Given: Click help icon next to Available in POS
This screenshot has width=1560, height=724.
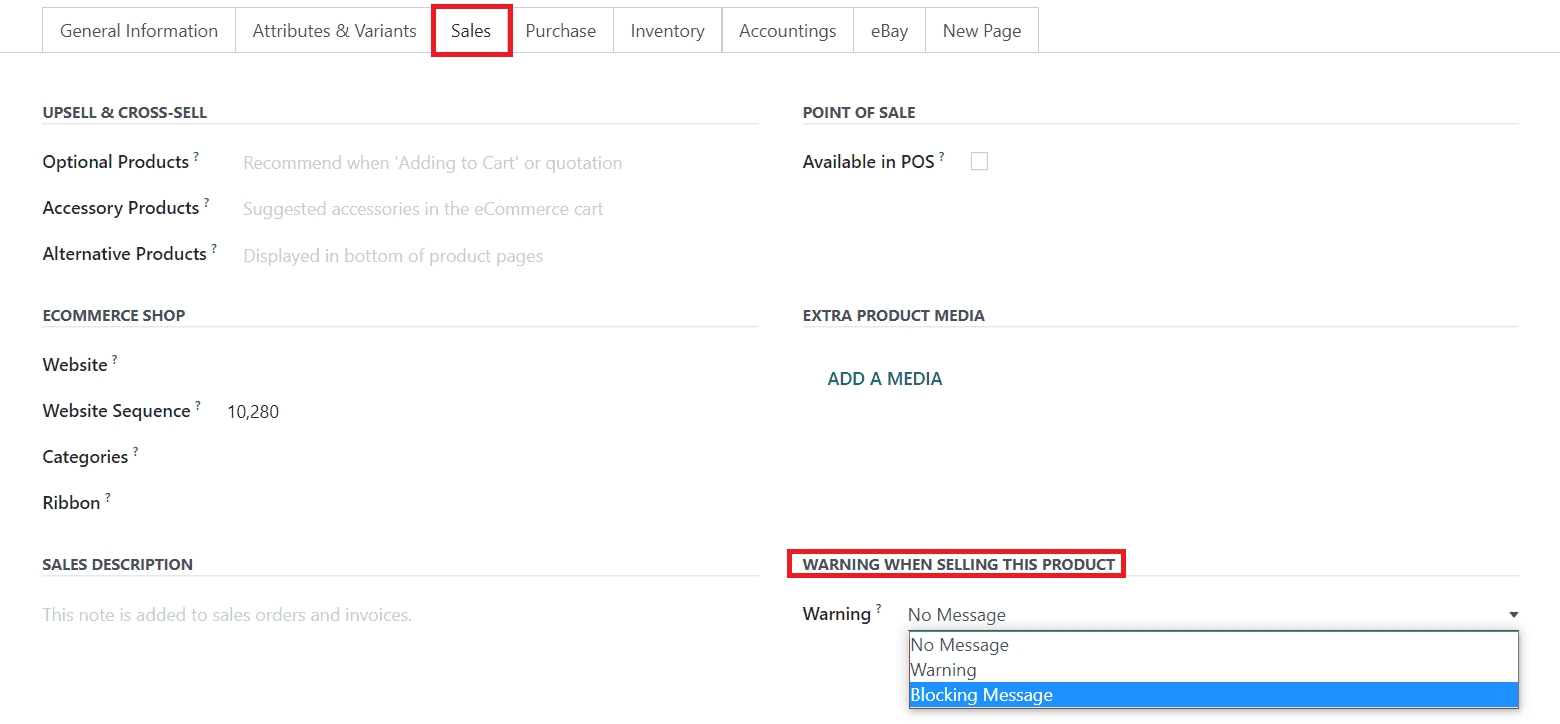Looking at the screenshot, I should click(x=942, y=157).
